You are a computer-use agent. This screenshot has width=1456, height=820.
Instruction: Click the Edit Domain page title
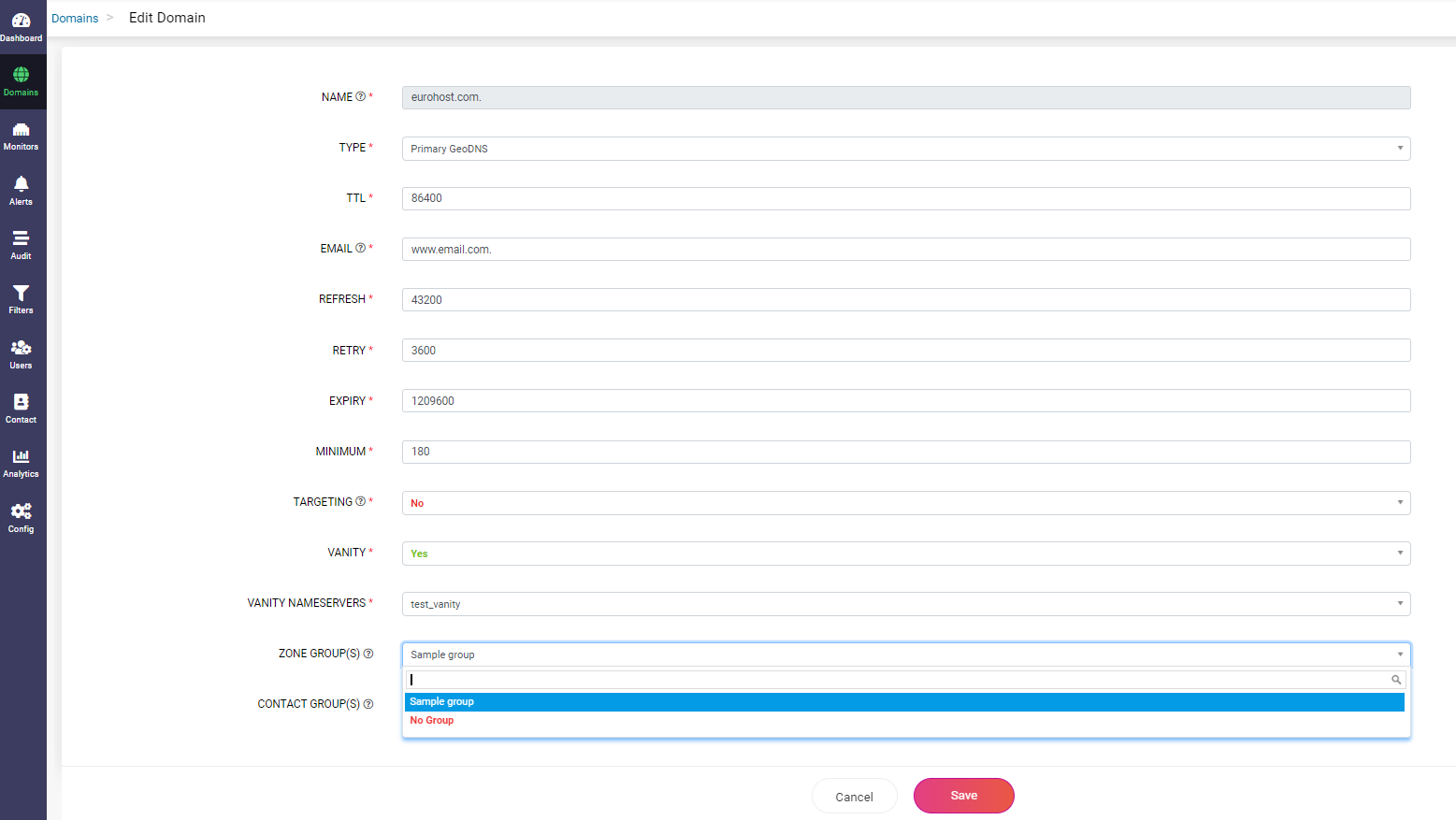pyautogui.click(x=167, y=18)
